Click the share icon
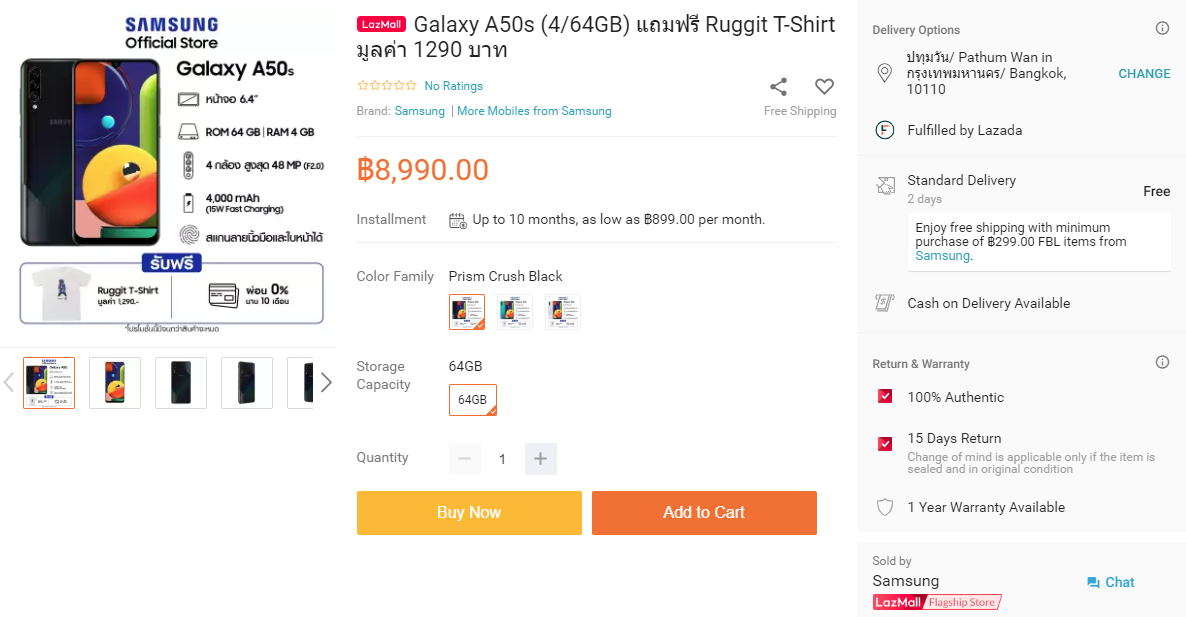This screenshot has height=617, width=1186. [778, 86]
